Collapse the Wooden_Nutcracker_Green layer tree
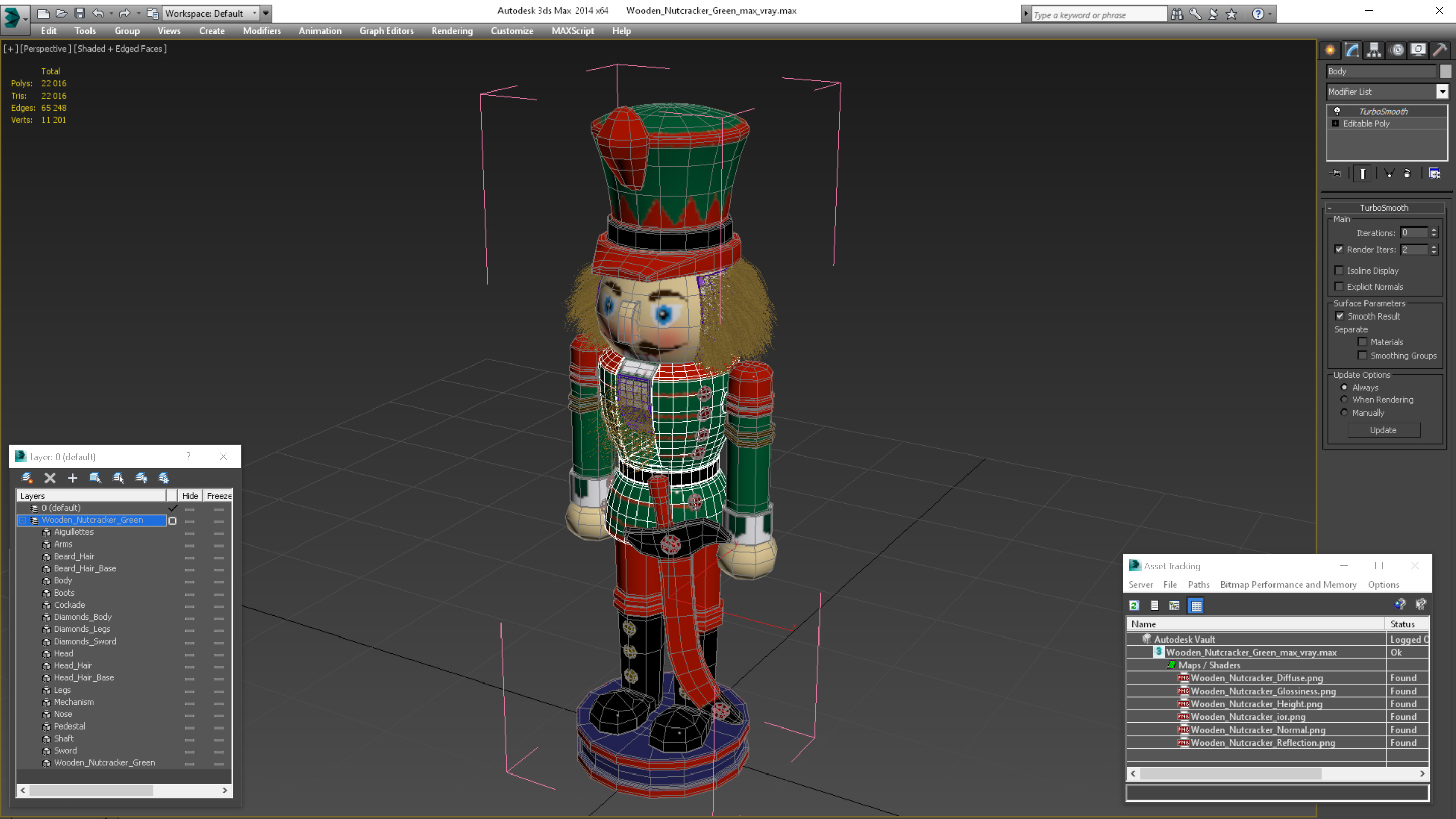This screenshot has width=1456, height=819. [23, 520]
